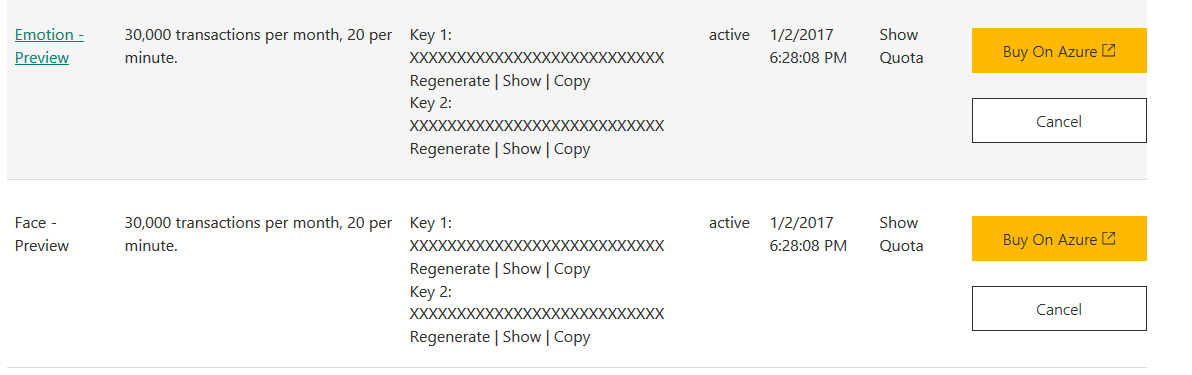1192x375 pixels.
Task: Copy Key 2 for Emotion - Preview
Action: point(572,149)
